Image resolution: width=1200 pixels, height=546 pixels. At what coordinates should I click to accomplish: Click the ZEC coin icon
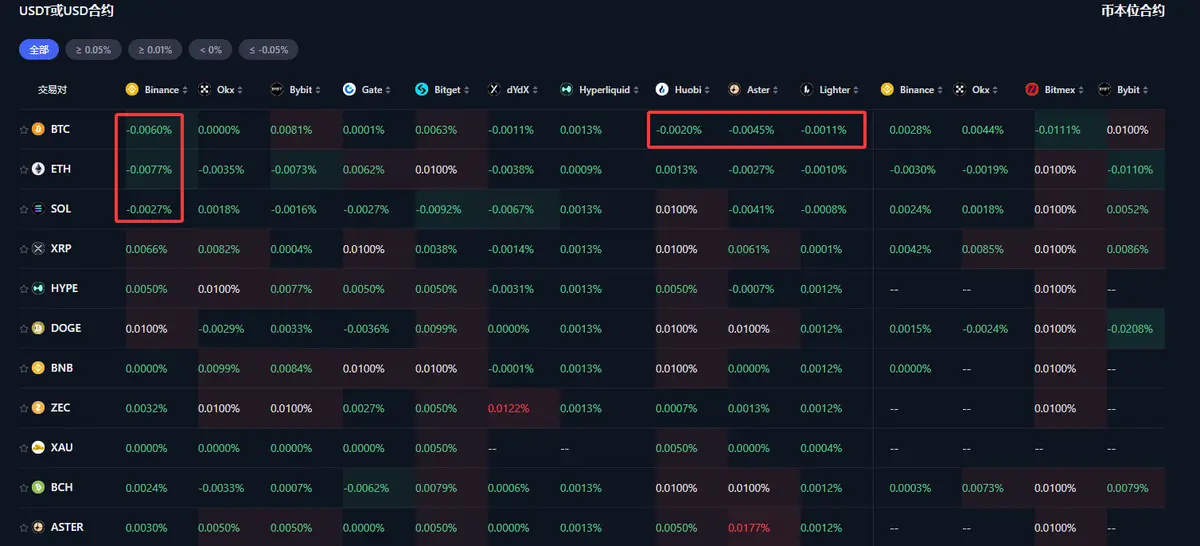[x=39, y=408]
